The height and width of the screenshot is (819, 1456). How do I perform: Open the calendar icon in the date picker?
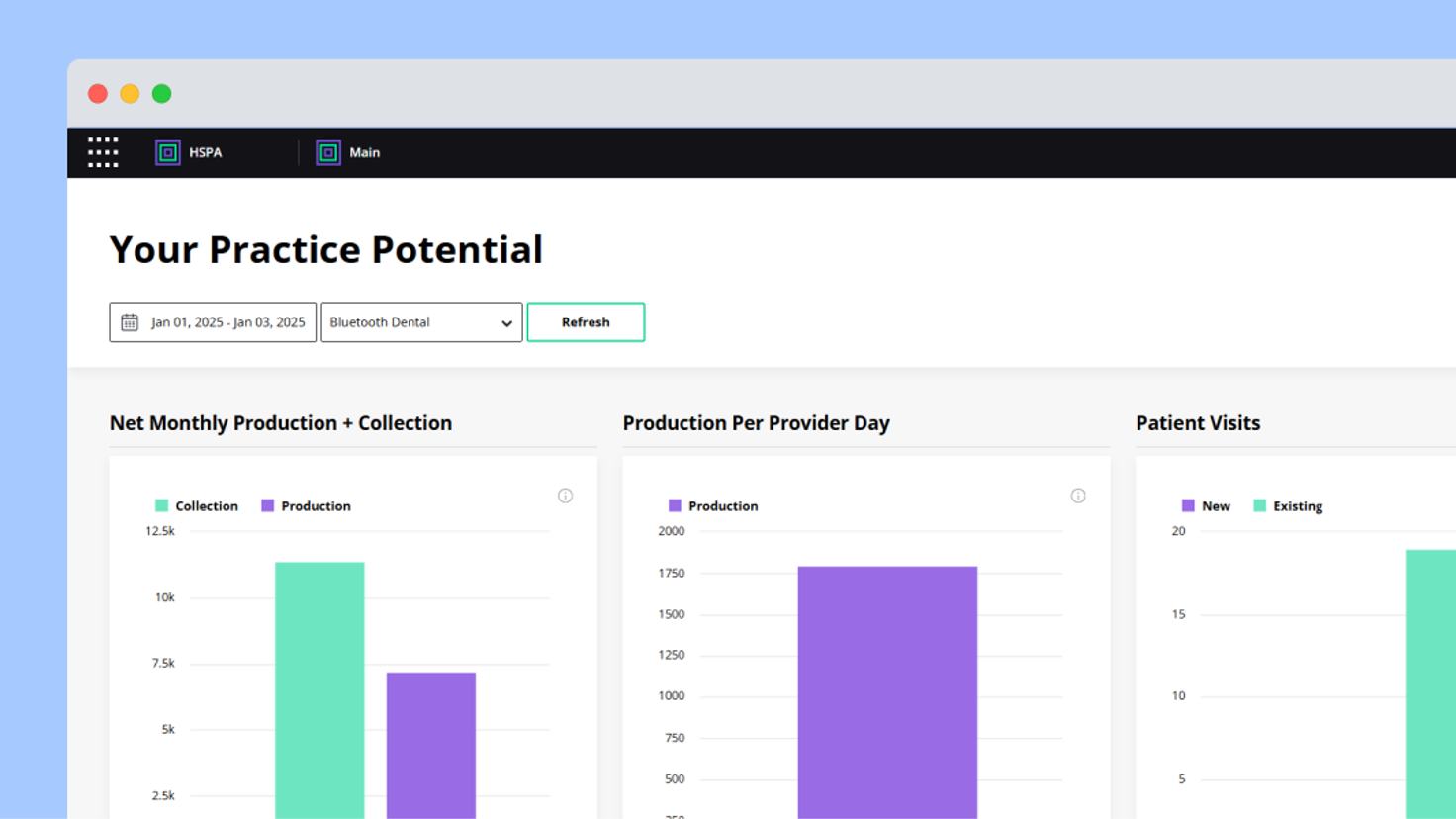point(129,321)
